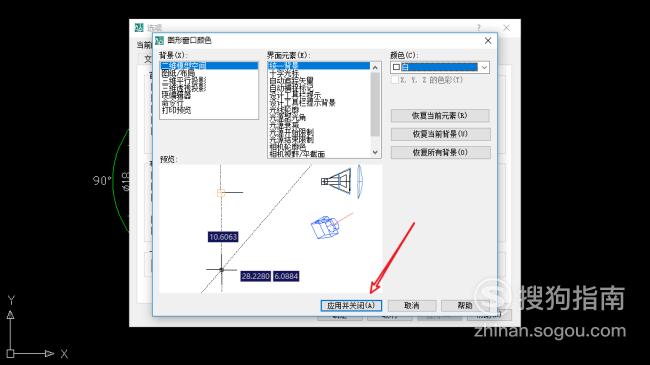Click the white color swatch in 颜色 combo
The height and width of the screenshot is (365, 650).
pyautogui.click(x=396, y=67)
